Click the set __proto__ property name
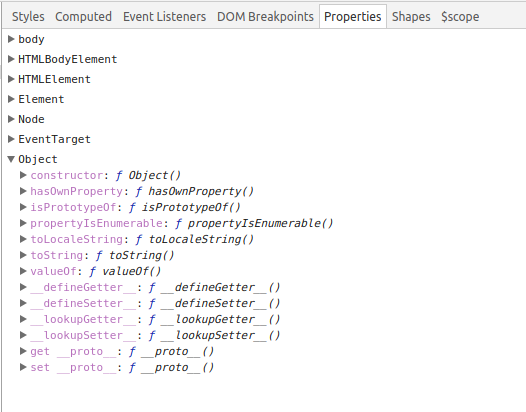 (x=73, y=368)
